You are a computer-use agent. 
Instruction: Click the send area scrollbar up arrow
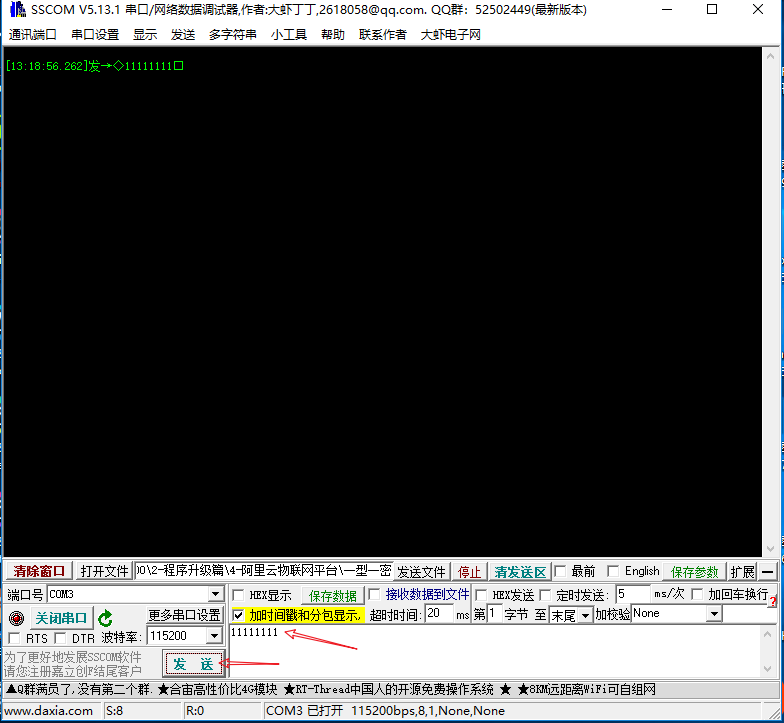768,634
